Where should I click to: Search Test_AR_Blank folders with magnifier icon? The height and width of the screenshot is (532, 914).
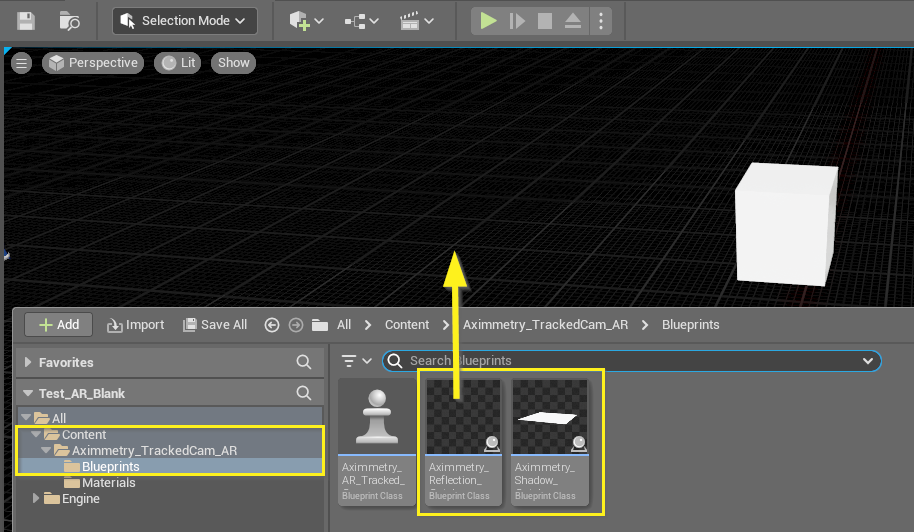pyautogui.click(x=304, y=393)
